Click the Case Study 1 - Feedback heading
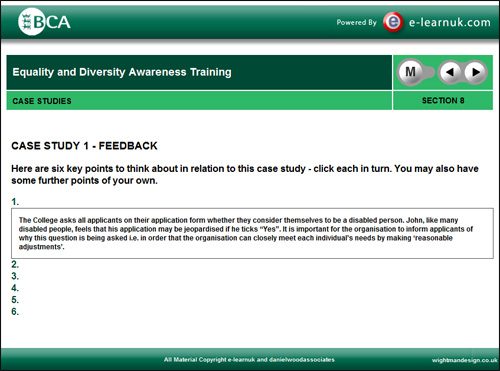Image resolution: width=500 pixels, height=371 pixels. pyautogui.click(x=84, y=146)
